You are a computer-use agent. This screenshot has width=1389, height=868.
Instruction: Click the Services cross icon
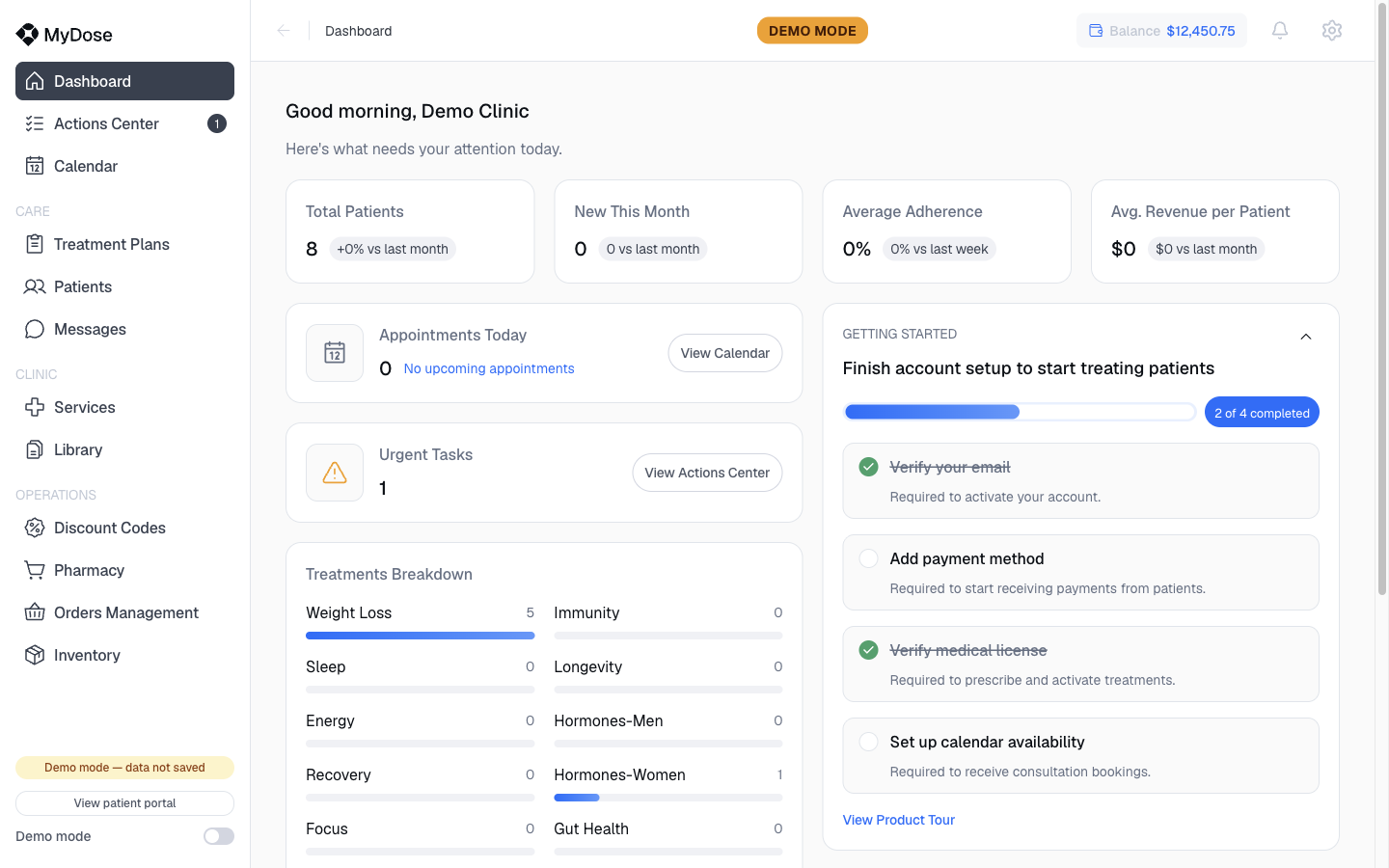click(35, 407)
